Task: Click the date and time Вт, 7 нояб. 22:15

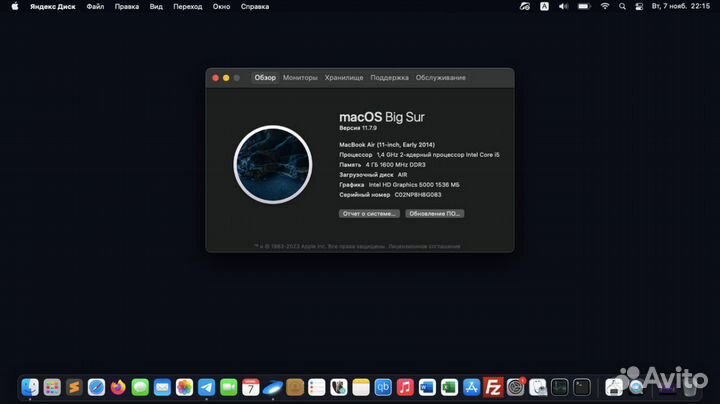Action: [681, 6]
